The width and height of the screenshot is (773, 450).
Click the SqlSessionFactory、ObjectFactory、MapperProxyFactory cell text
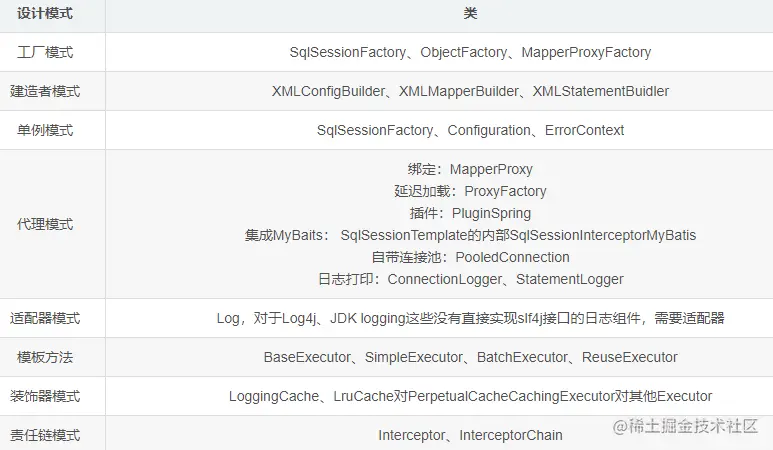[470, 52]
